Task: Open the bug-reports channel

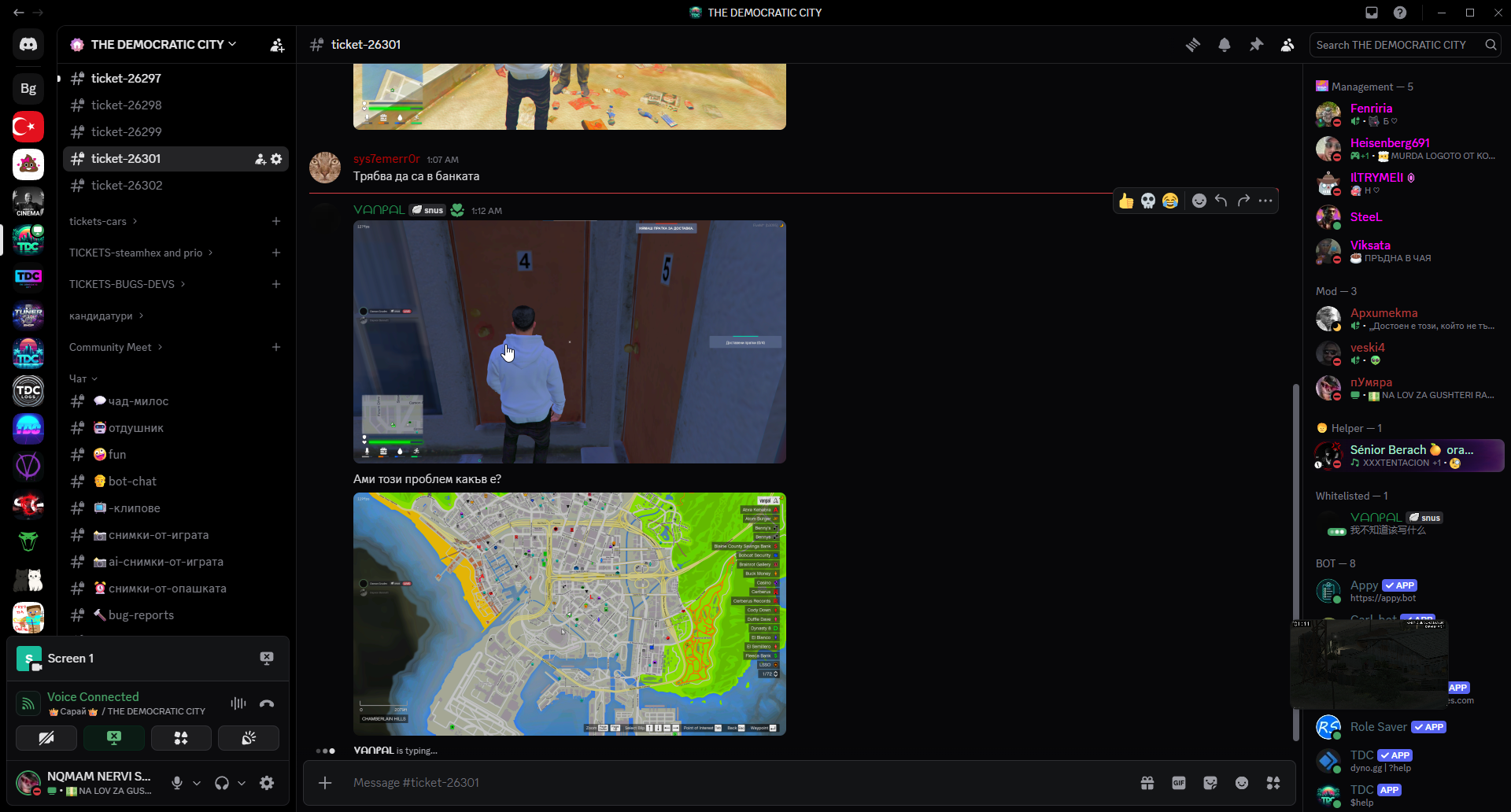Action: point(175,615)
